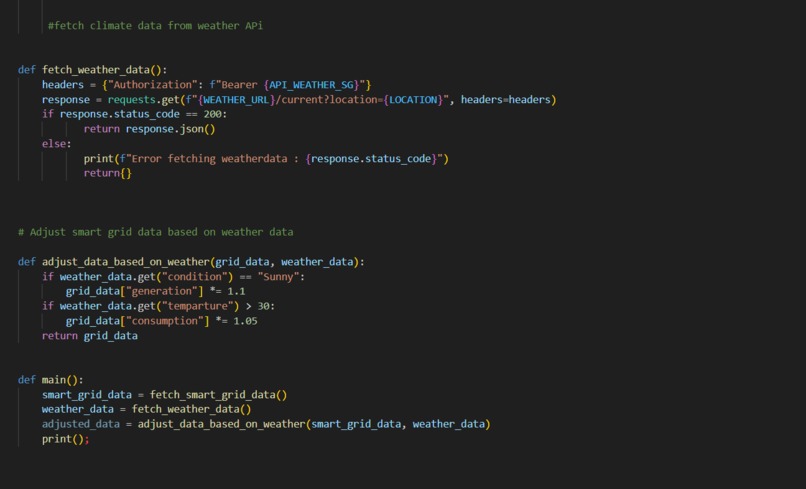Click the 'headers' variable in the Authorization assignment line

pos(63,85)
